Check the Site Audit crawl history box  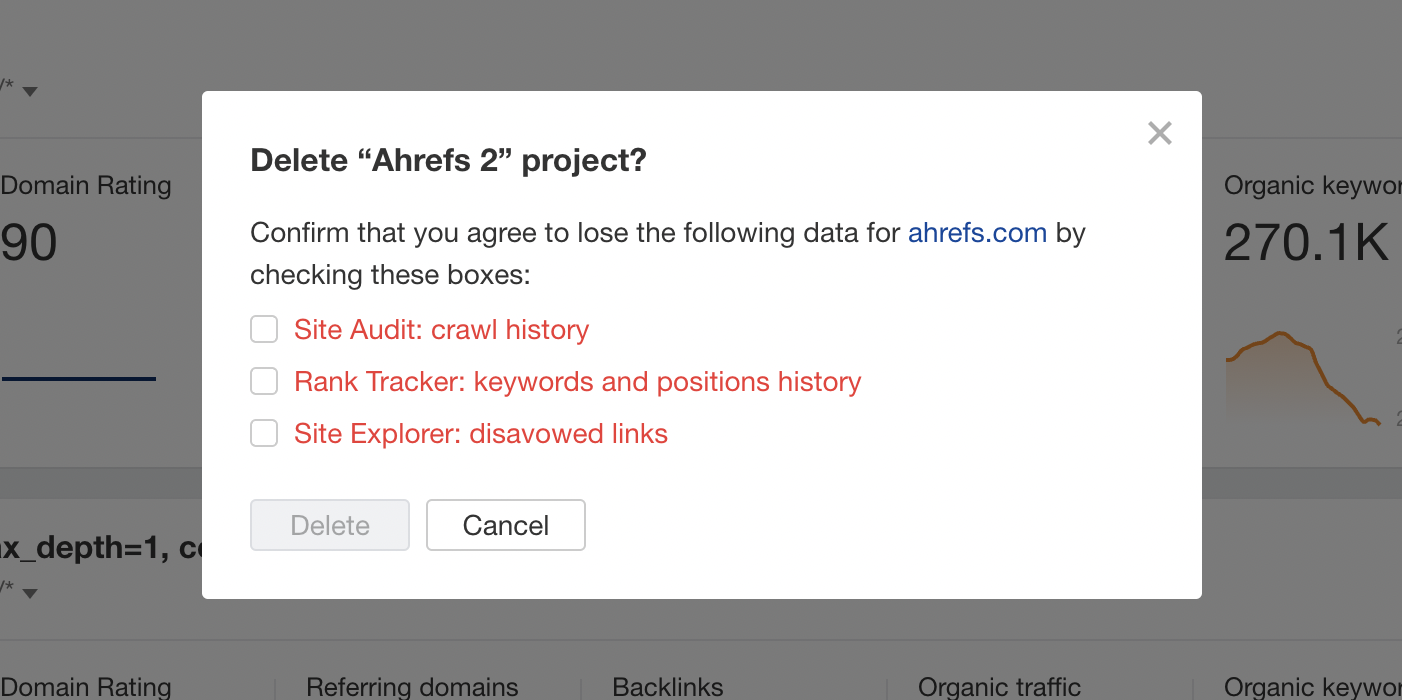[264, 329]
